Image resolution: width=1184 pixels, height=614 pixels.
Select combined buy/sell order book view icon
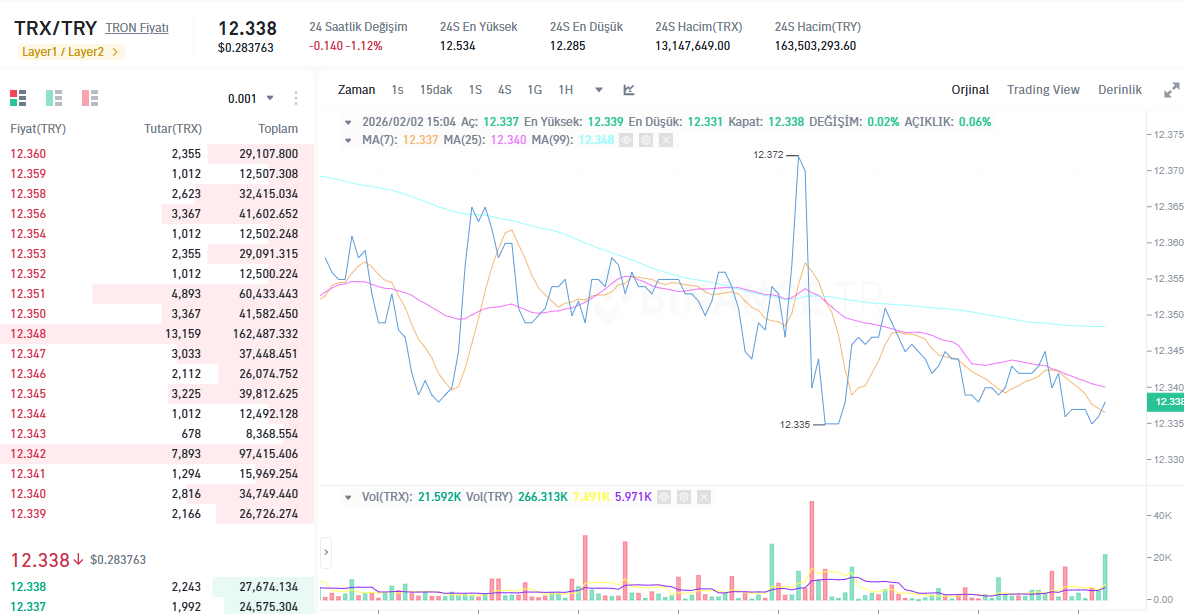click(x=18, y=97)
